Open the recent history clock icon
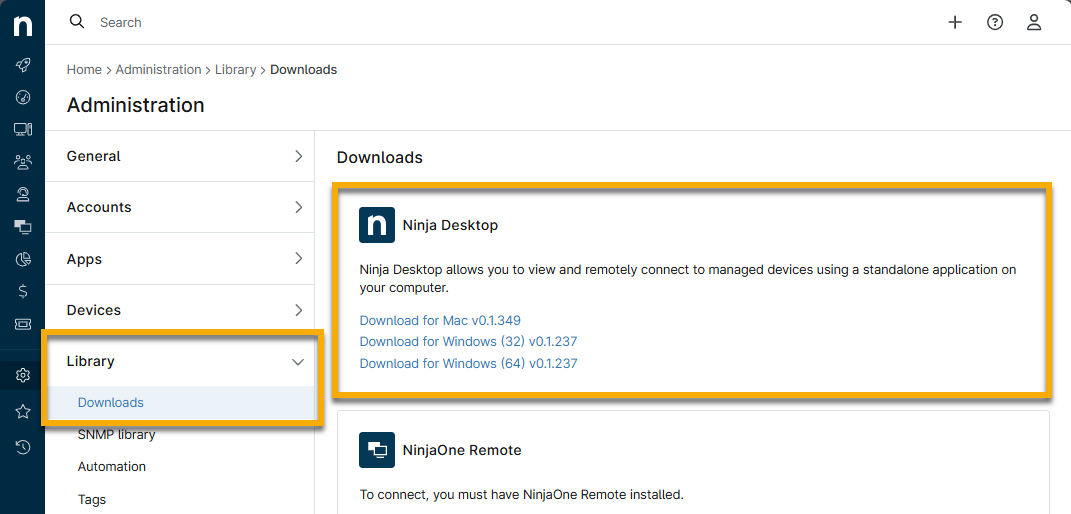The image size is (1071, 514). [22, 446]
